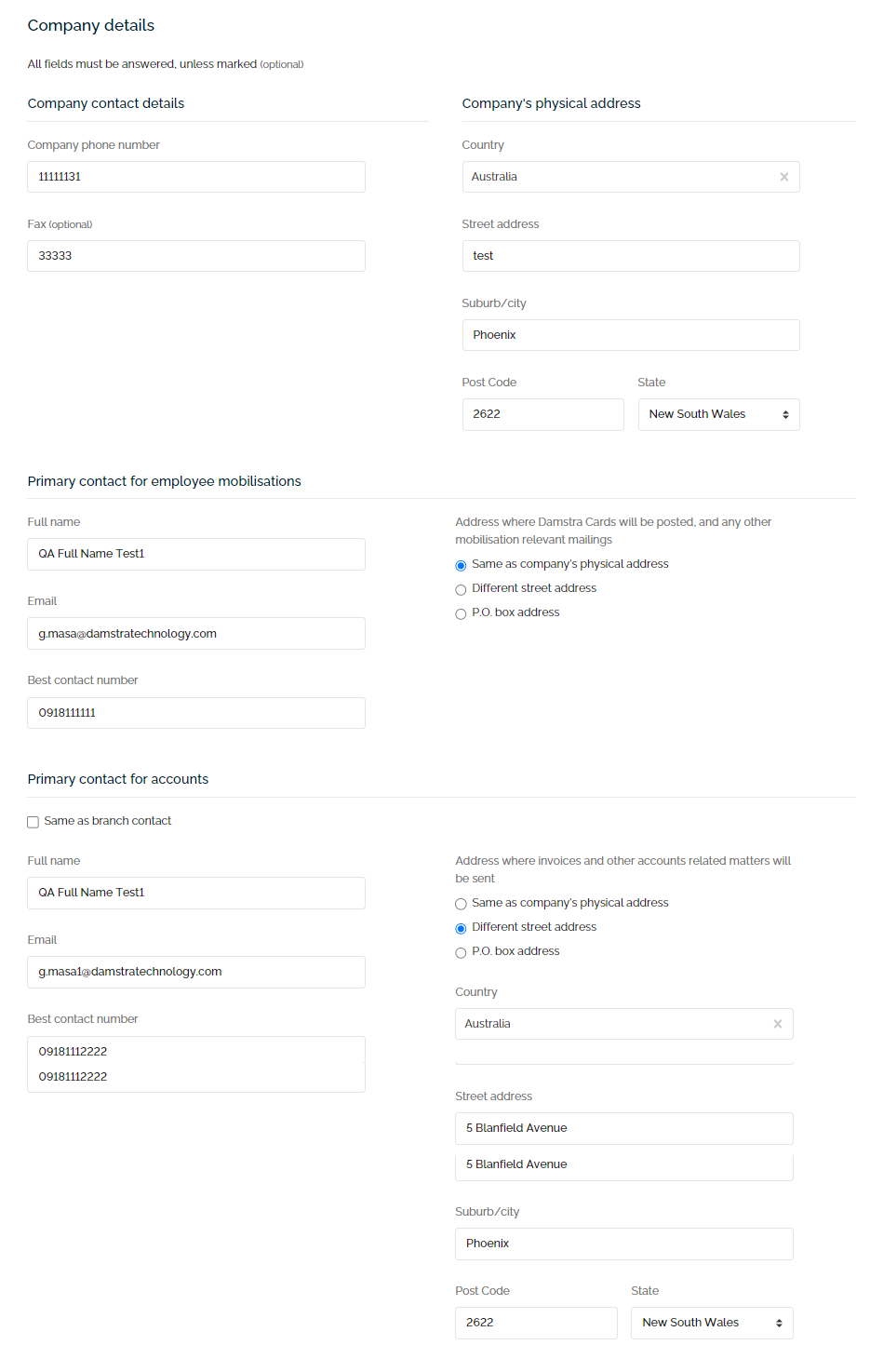Edit the optional Fax field
The image size is (870, 1372).
tap(195, 256)
